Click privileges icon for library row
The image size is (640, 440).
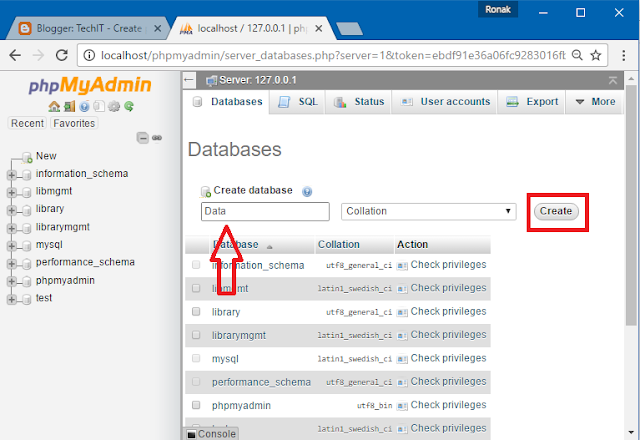point(402,313)
